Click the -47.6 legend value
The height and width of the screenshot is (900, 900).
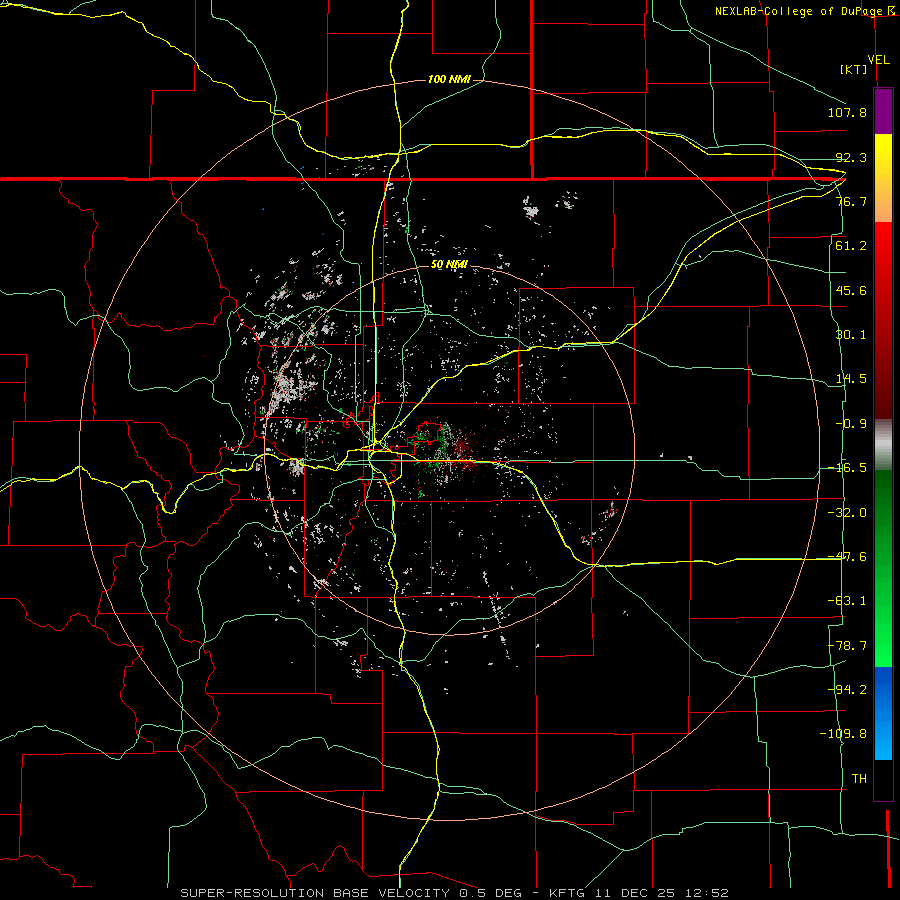[847, 557]
